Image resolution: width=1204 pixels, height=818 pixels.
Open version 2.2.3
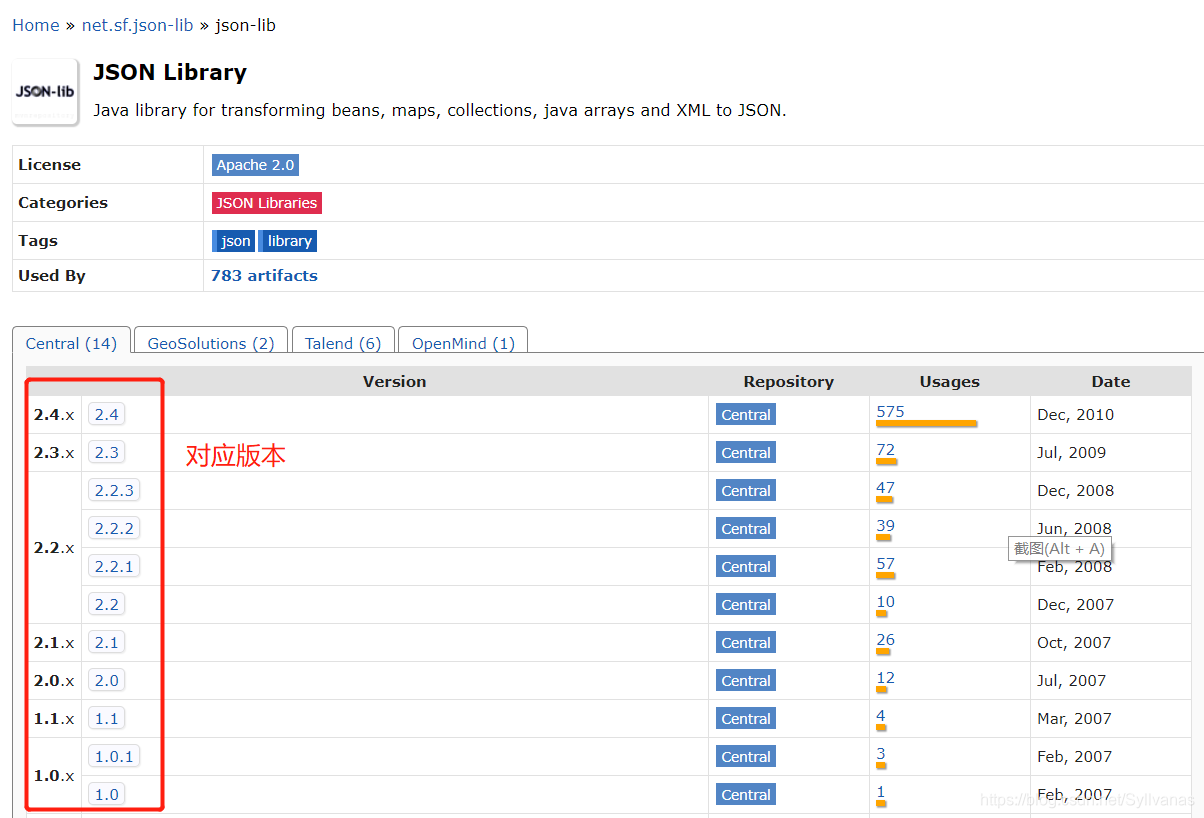(114, 490)
